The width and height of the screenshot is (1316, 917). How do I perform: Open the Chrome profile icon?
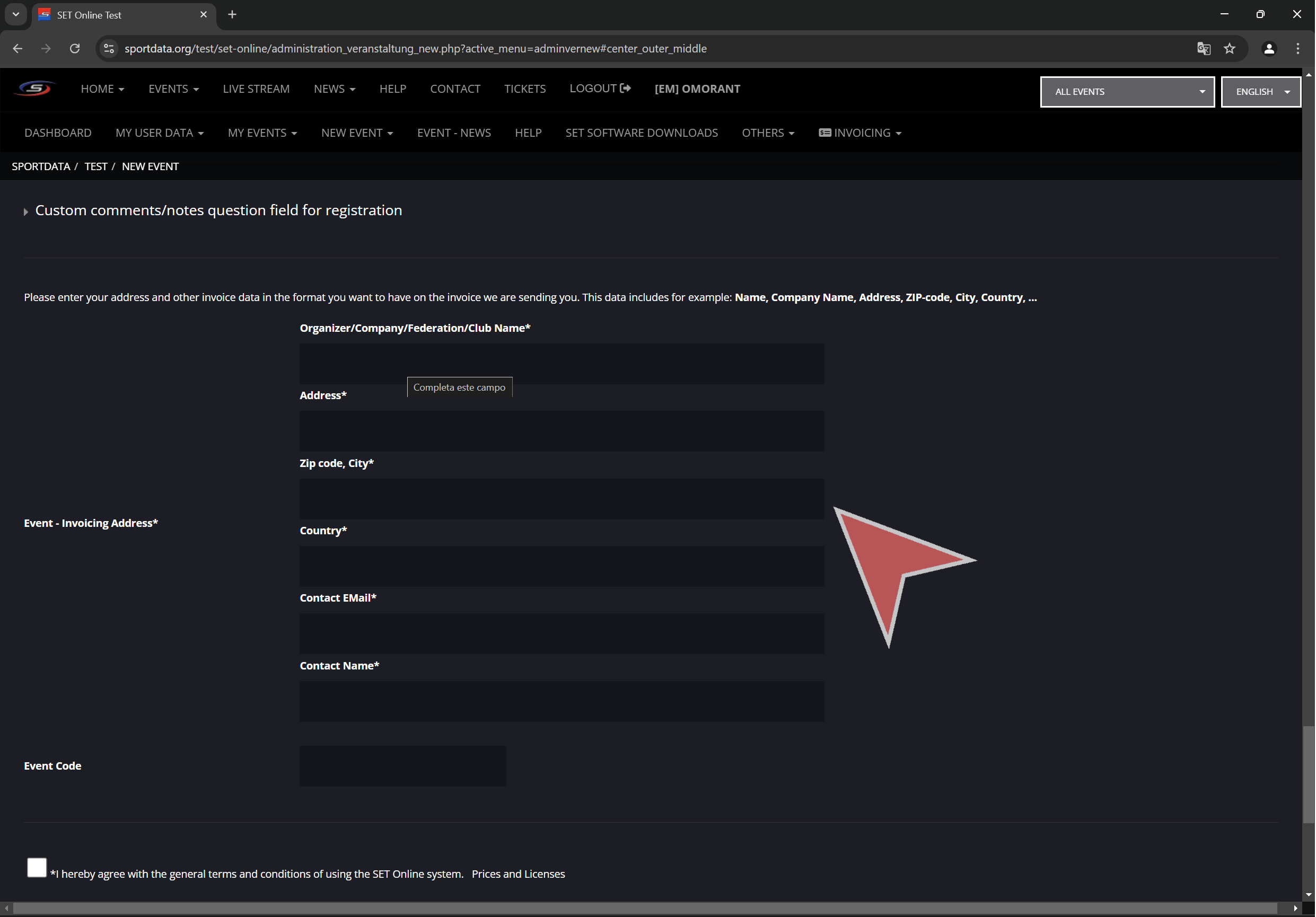click(1269, 49)
